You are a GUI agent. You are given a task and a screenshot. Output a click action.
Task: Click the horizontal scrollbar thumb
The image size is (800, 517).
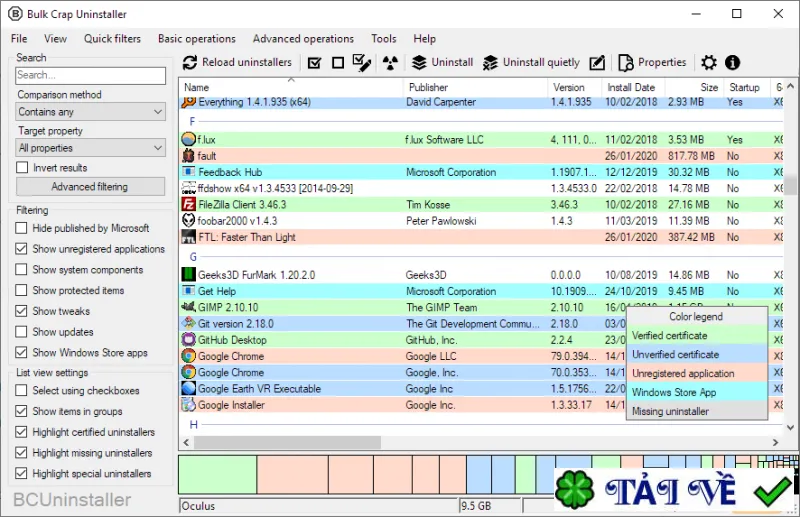[x=287, y=442]
